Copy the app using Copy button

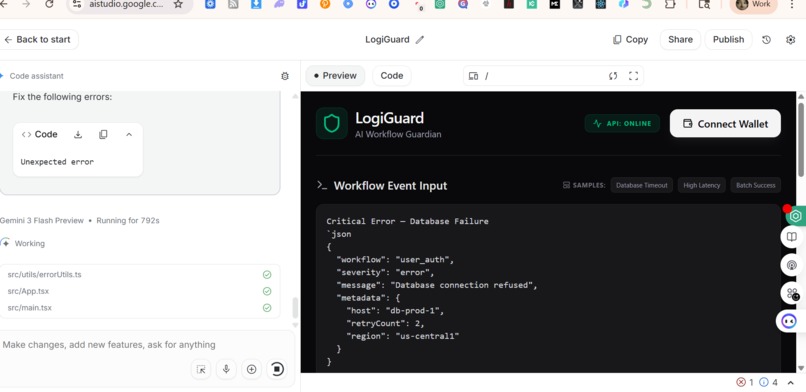(630, 40)
